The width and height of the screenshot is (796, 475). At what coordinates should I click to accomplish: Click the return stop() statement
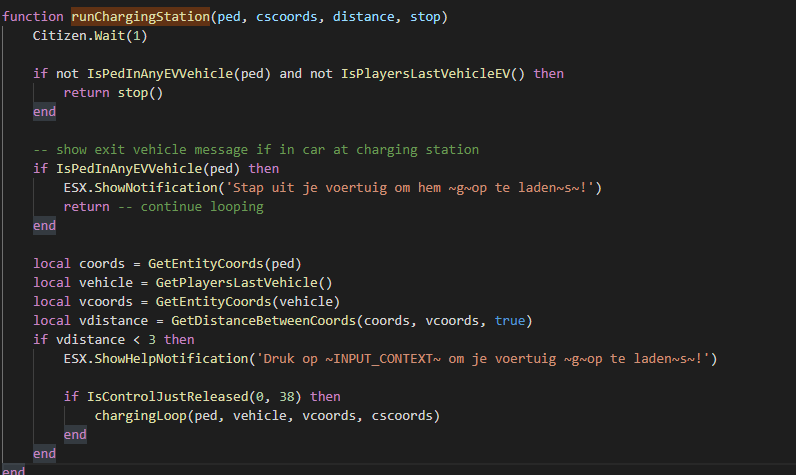112,93
